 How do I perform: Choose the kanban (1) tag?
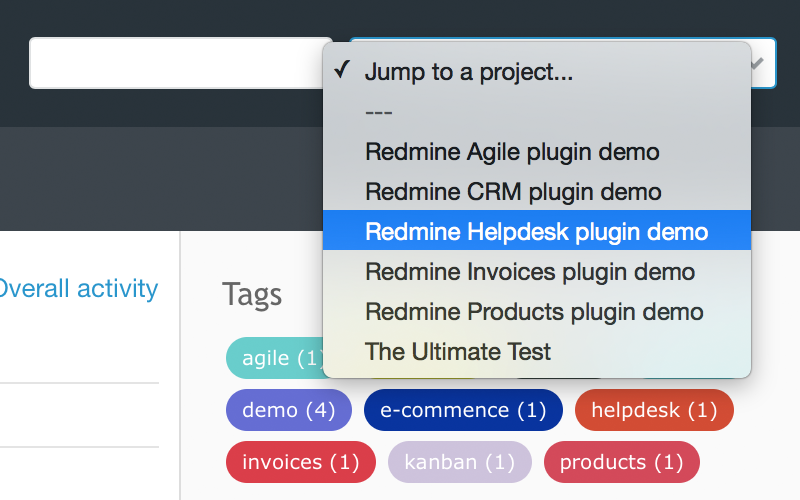pos(460,462)
